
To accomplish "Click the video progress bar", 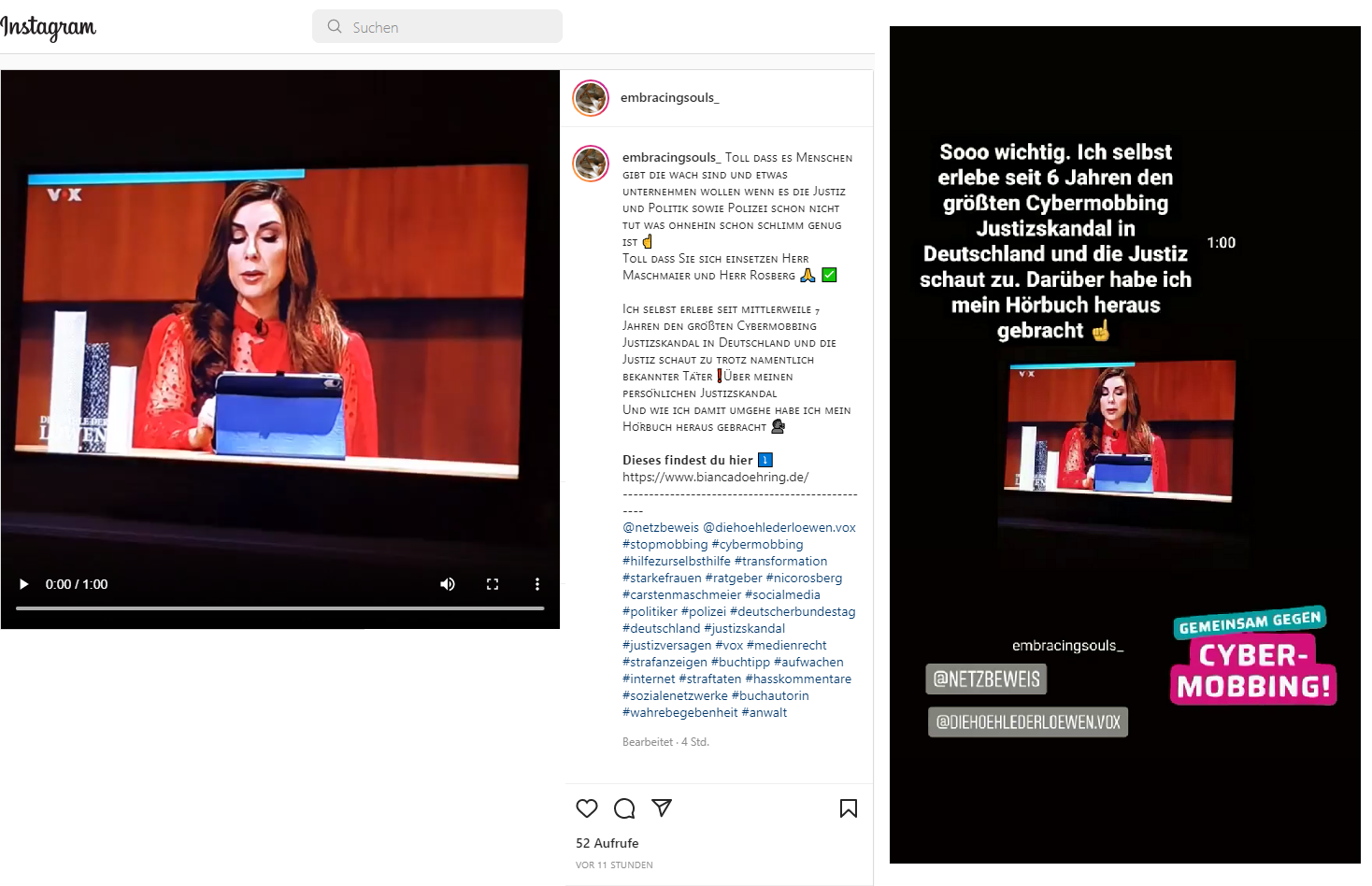I will click(x=280, y=608).
